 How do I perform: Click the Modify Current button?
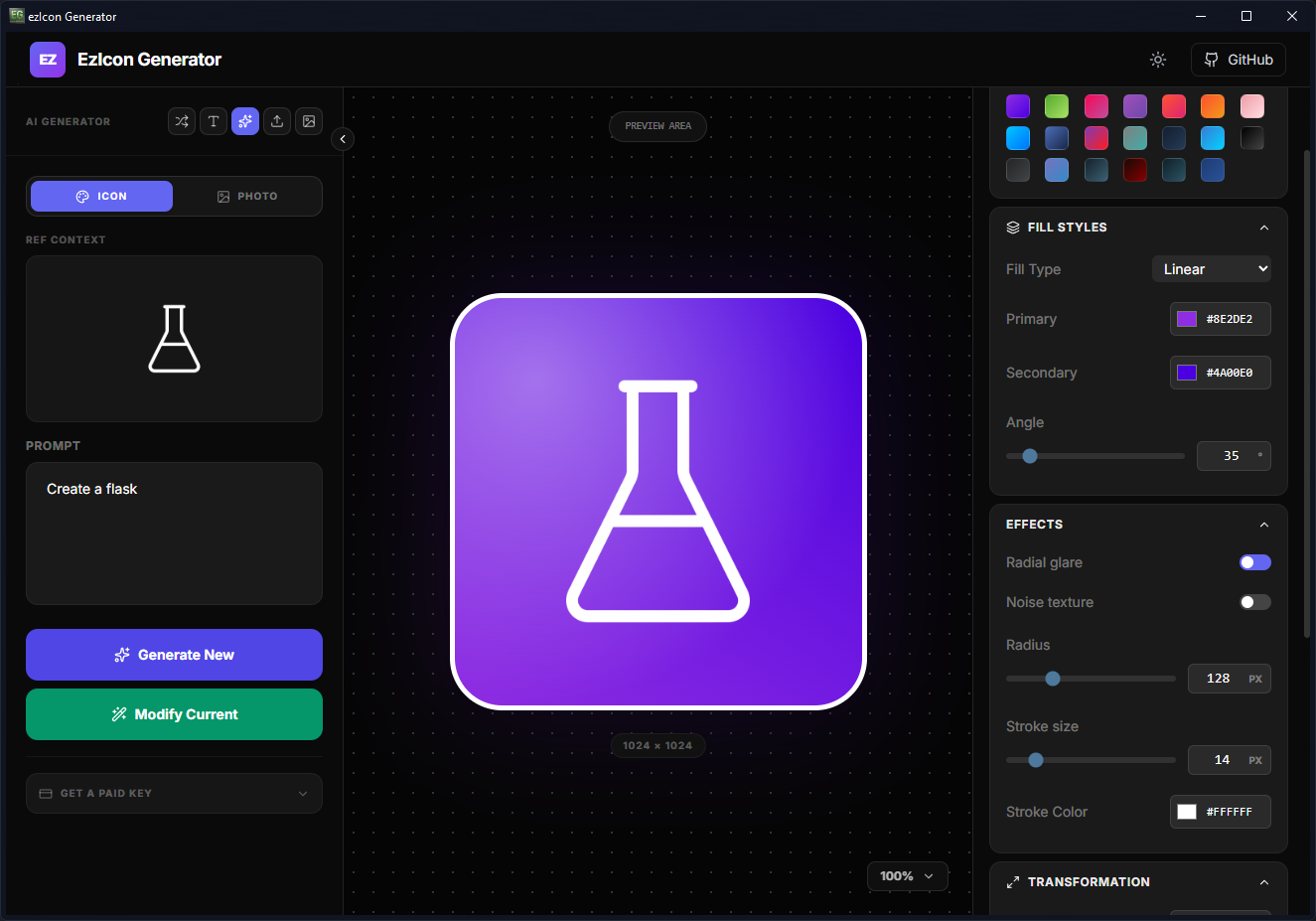tap(174, 714)
